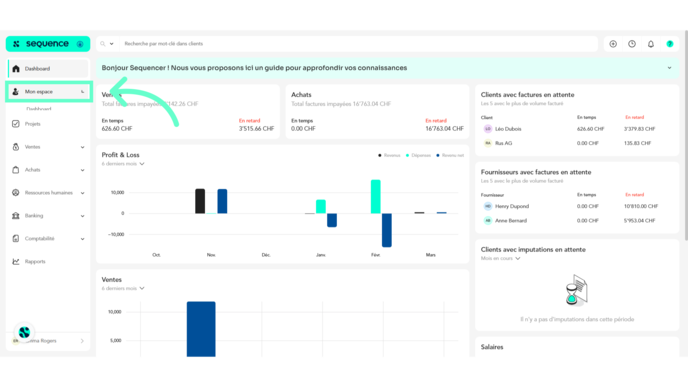
Task: Open Ventes chart period dropdown
Action: tap(123, 288)
